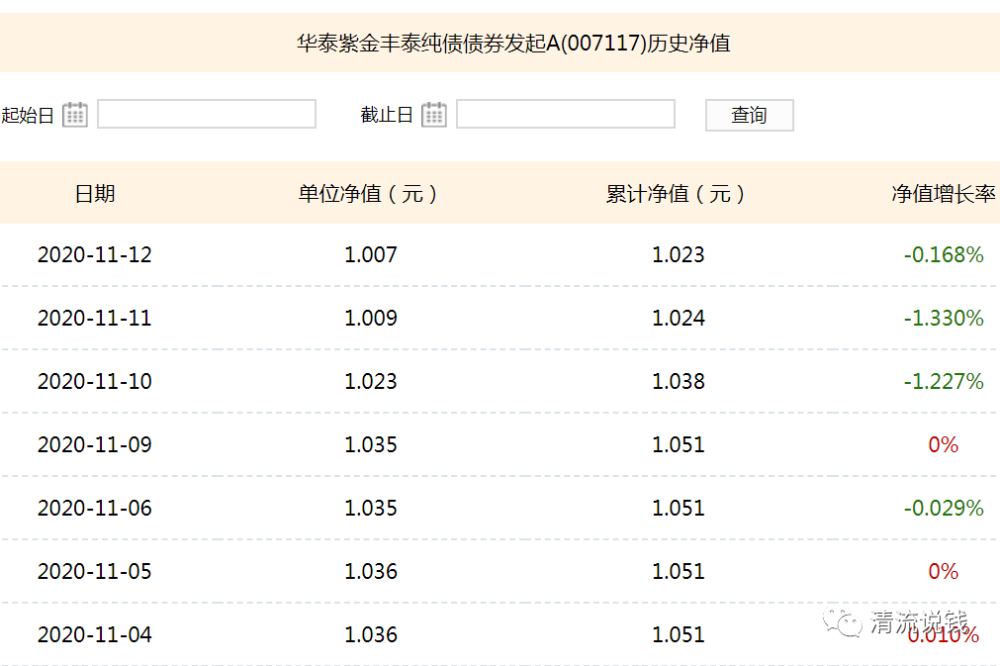Select the 单位净值（元） column header
The image size is (1000, 666).
point(368,193)
